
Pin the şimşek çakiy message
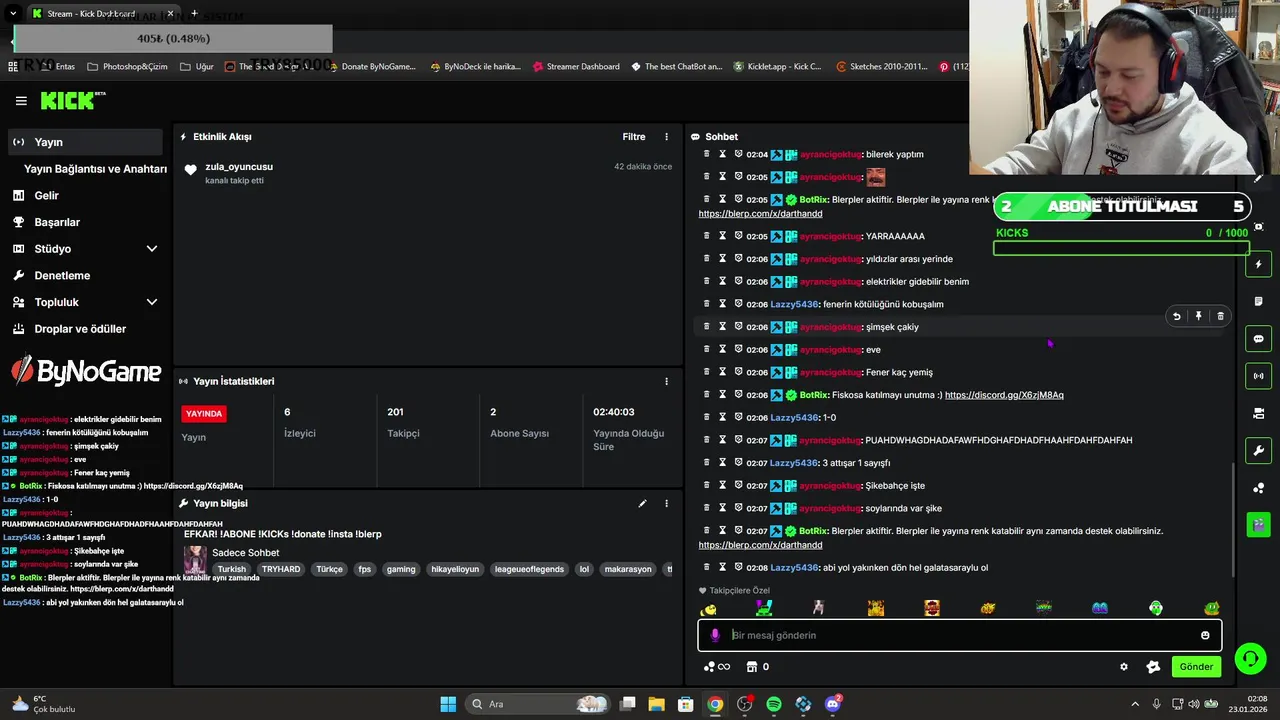(x=1199, y=316)
